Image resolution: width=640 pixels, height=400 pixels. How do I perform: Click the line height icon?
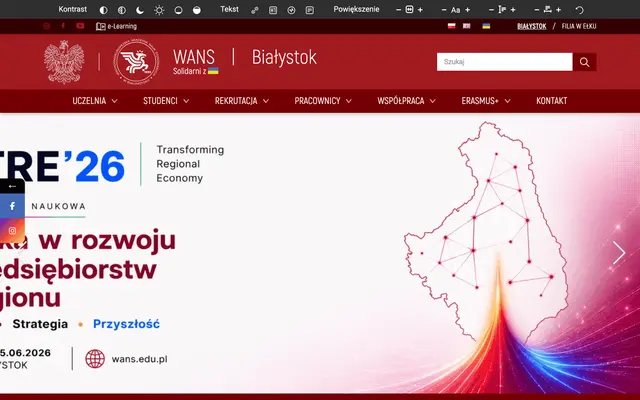502,9
